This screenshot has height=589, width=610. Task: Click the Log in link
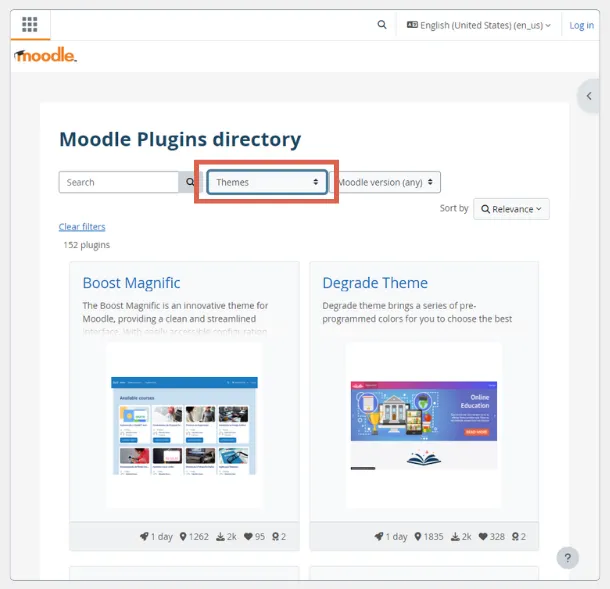tap(582, 25)
